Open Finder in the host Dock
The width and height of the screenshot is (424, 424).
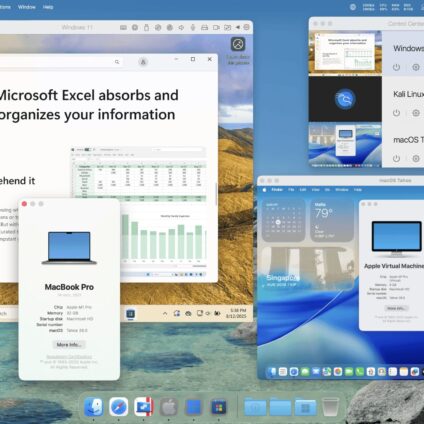(94, 407)
